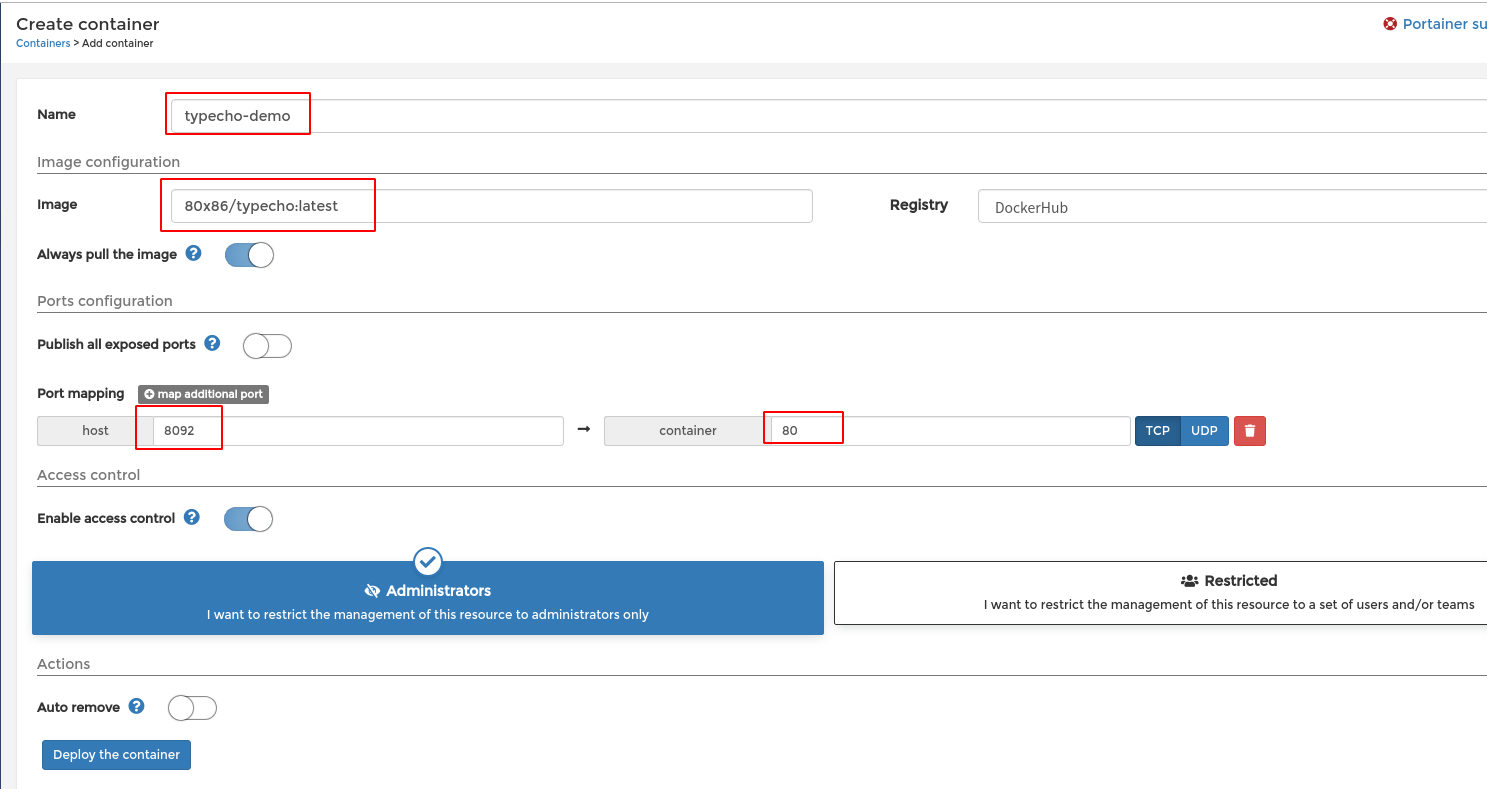Toggle Always pull the image switch

click(x=249, y=255)
